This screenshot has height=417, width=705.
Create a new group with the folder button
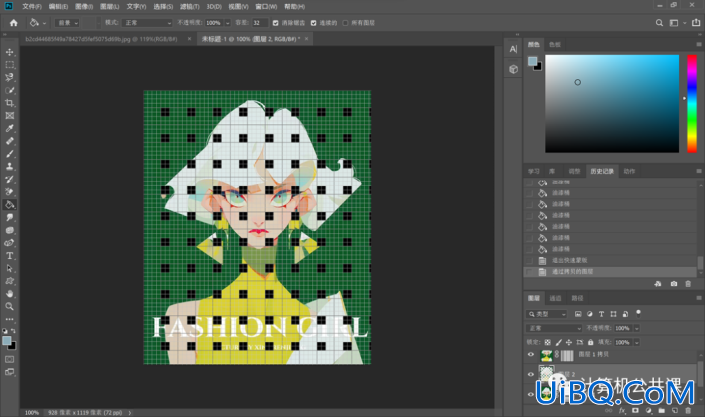coord(661,410)
